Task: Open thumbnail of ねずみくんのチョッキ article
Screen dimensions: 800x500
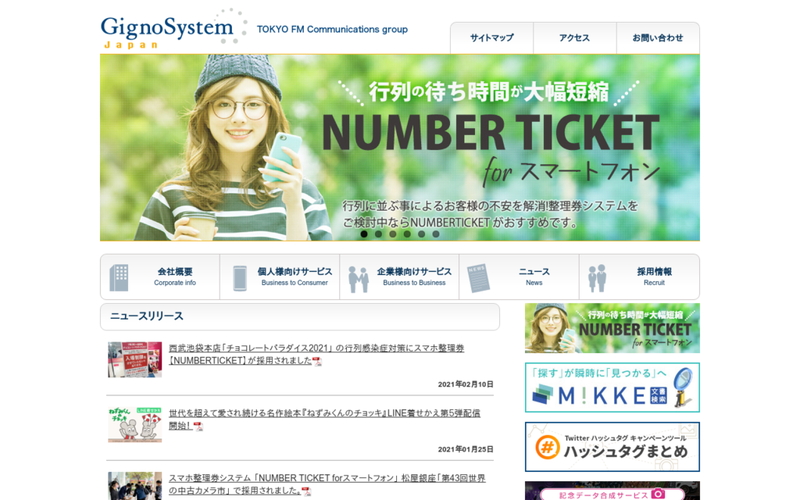Action: click(x=135, y=424)
